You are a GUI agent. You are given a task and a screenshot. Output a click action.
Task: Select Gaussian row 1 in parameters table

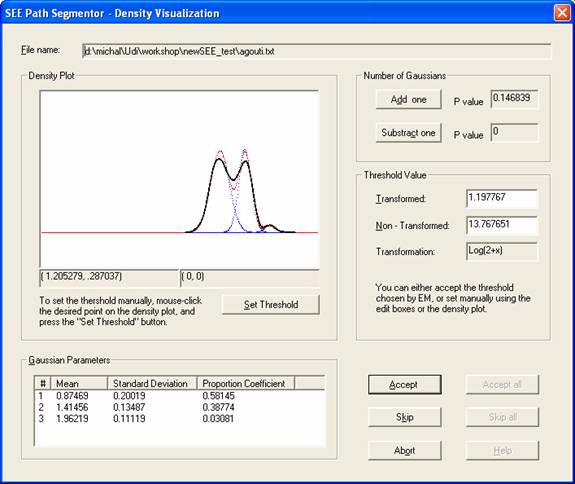tap(180, 396)
